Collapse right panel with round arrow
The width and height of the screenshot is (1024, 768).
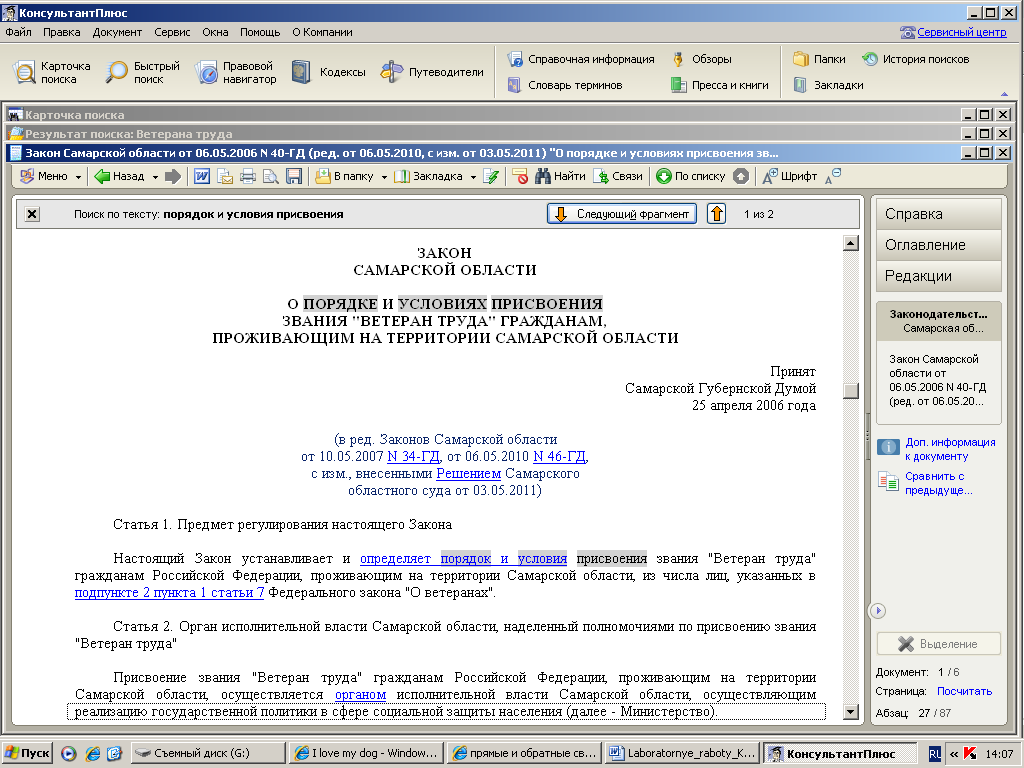878,611
